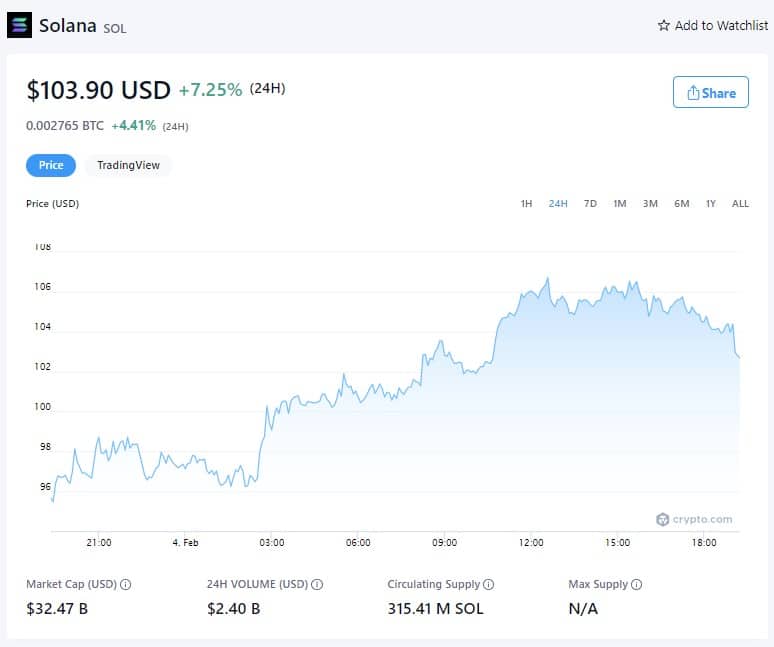Open 24H Volume info icon

coord(317,585)
